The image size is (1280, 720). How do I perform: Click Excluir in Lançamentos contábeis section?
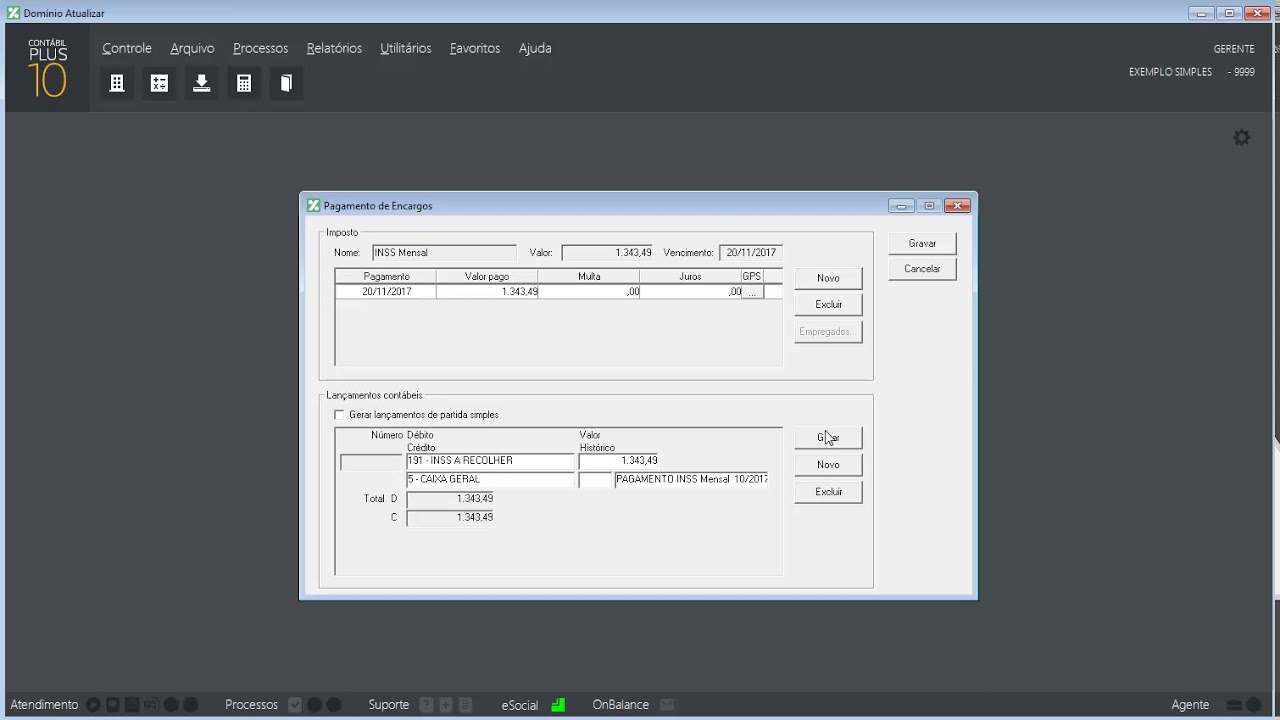tap(828, 492)
